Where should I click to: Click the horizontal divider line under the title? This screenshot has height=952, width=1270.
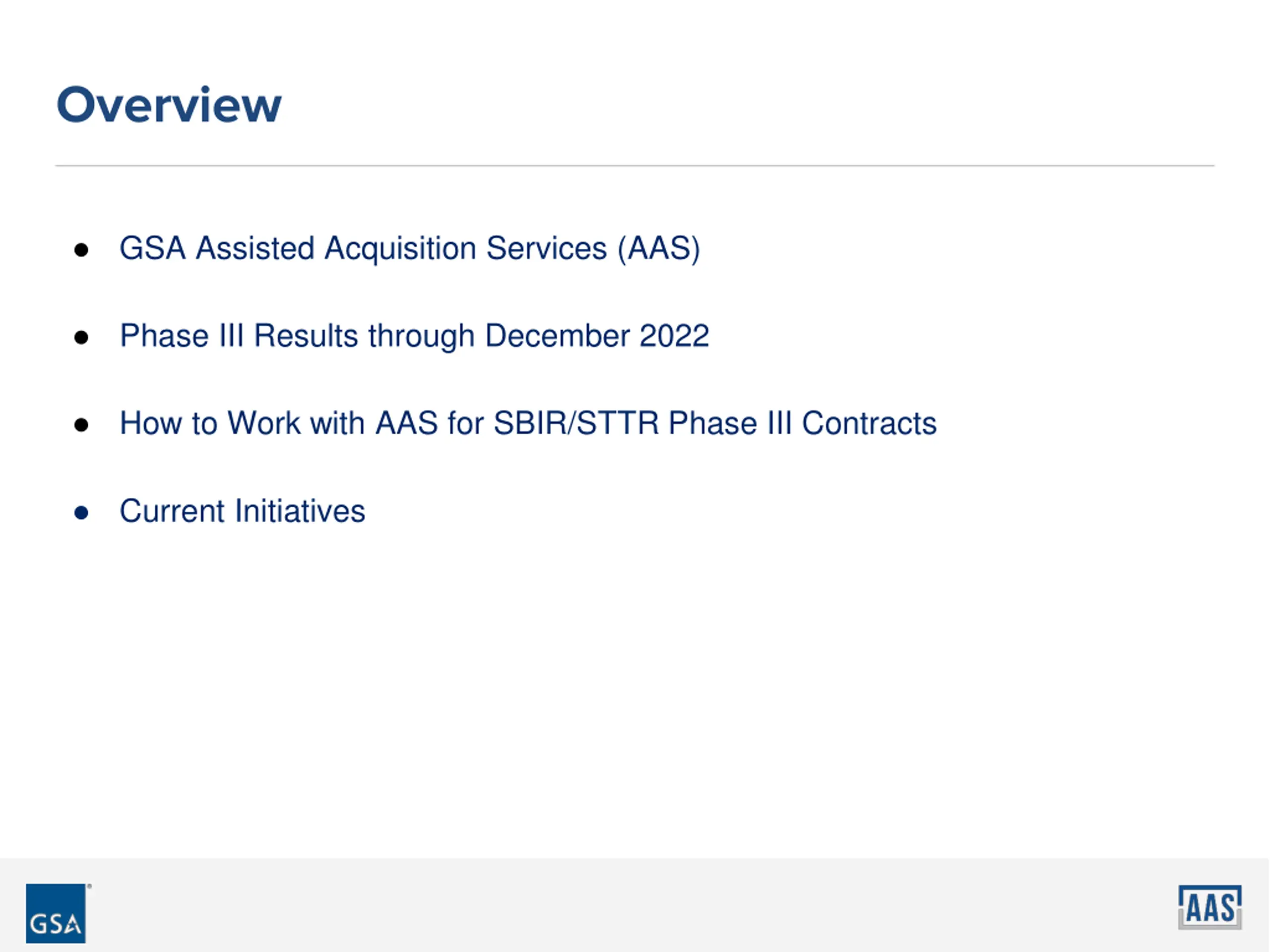tap(635, 166)
